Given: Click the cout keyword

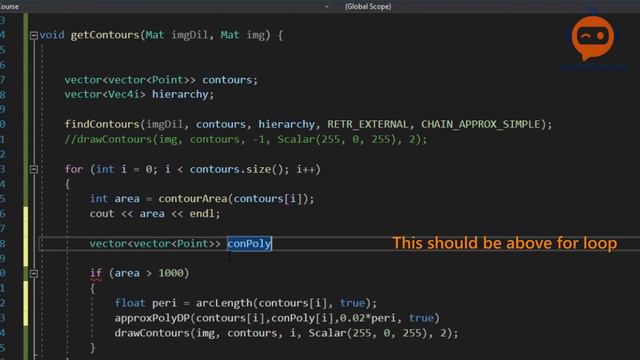Looking at the screenshot, I should [102, 213].
